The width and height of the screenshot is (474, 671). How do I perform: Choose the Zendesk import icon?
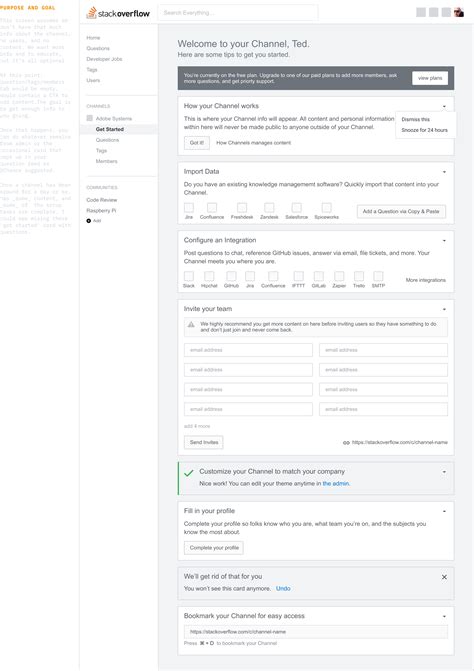click(269, 208)
